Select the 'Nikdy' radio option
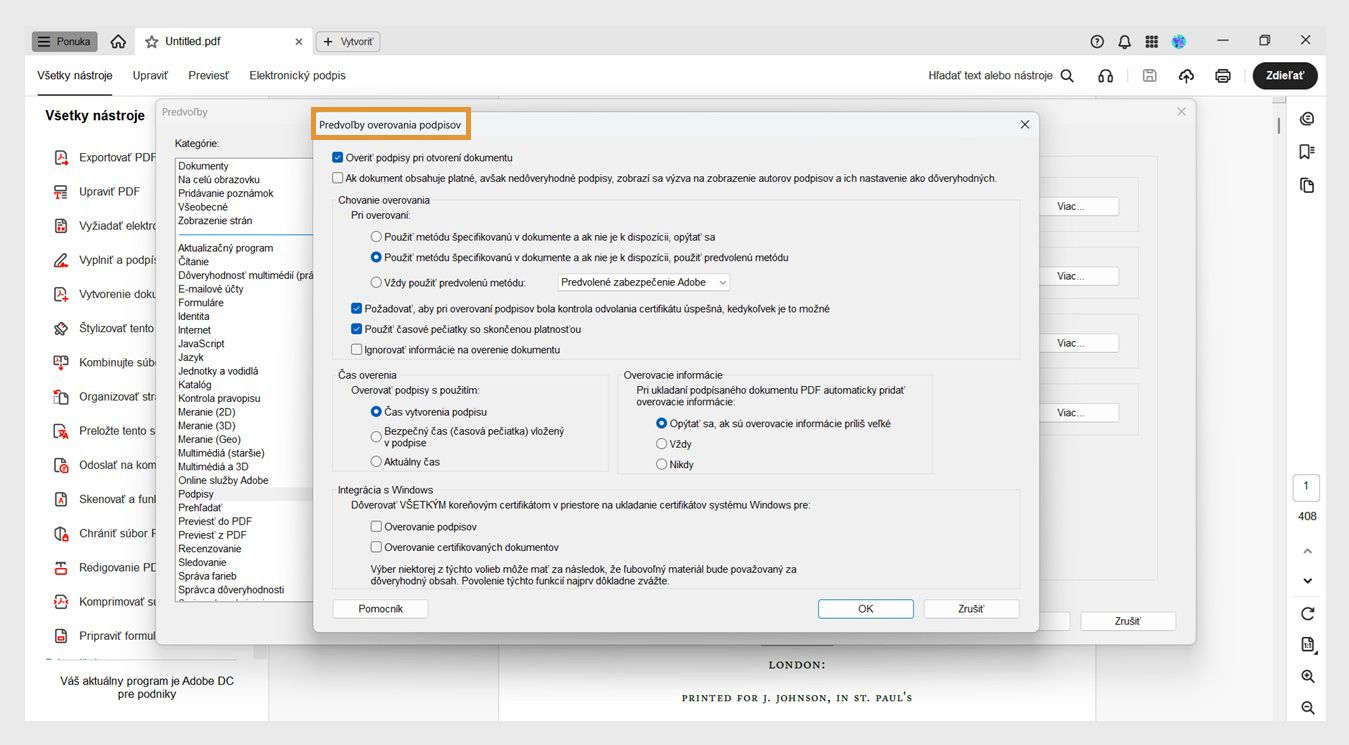The width and height of the screenshot is (1349, 745). (x=661, y=464)
